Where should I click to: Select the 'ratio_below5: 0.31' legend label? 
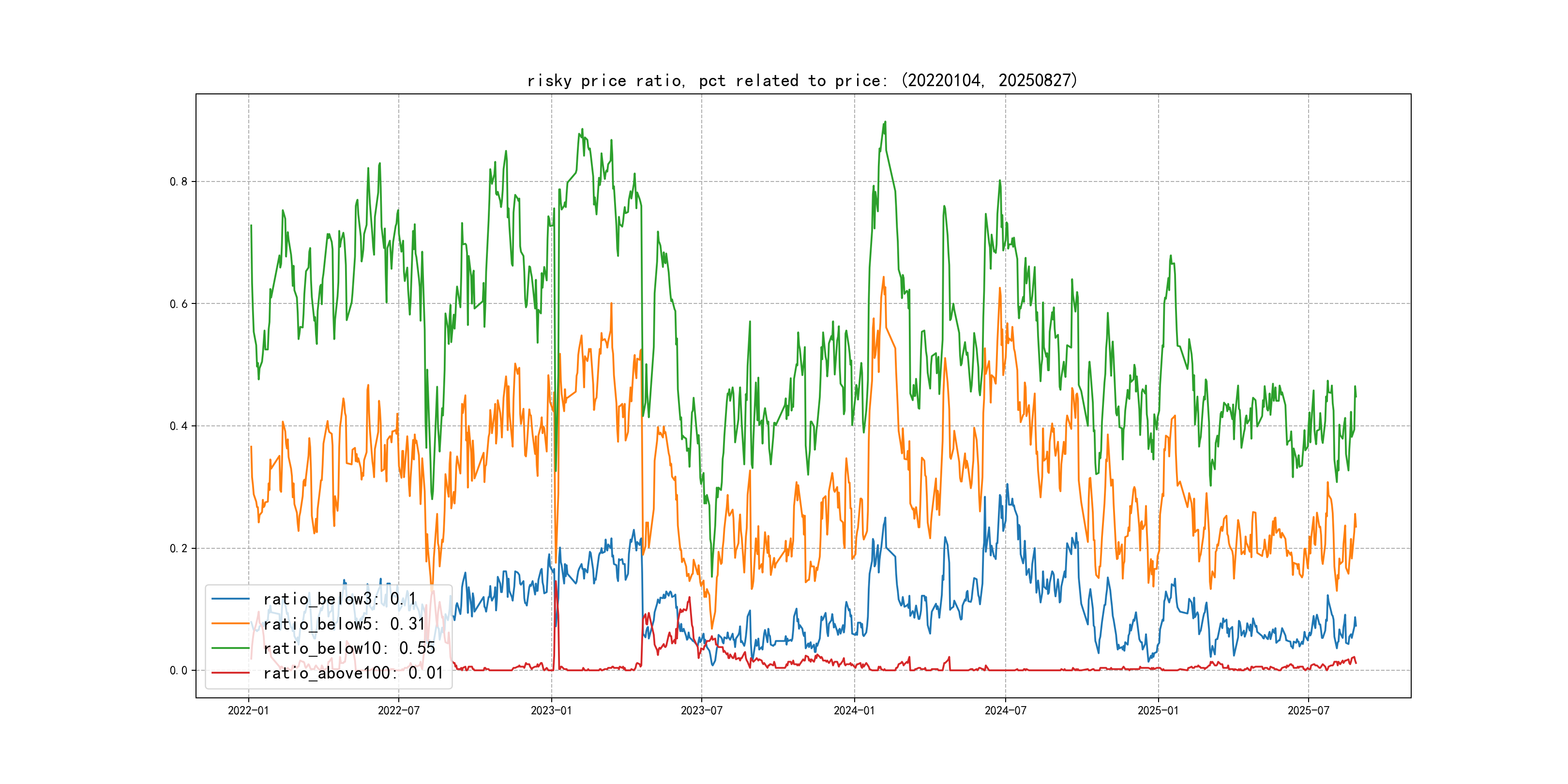coord(344,623)
